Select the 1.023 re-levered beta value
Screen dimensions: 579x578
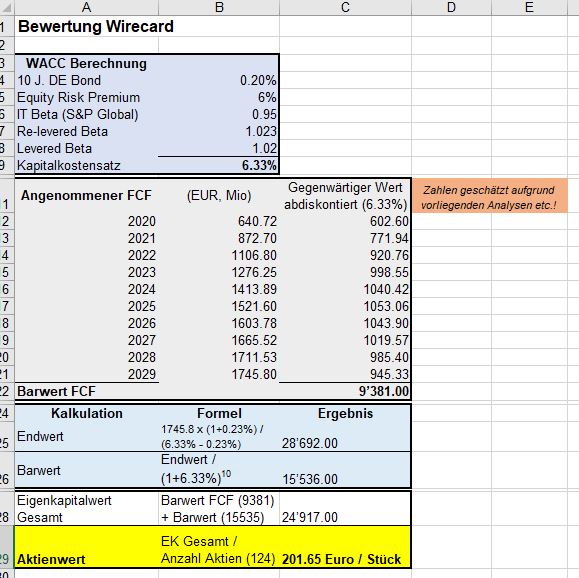(219, 131)
